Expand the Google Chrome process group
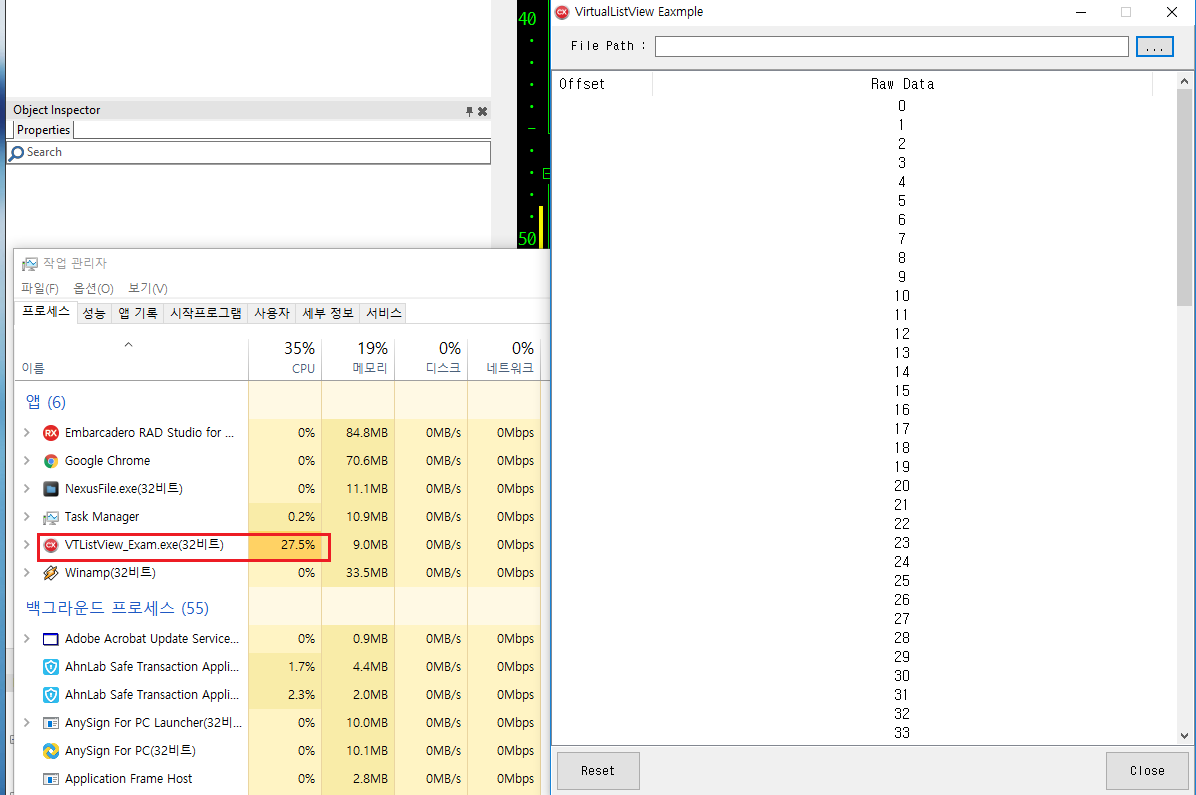Screen dimensions: 1196x795 click(27, 461)
